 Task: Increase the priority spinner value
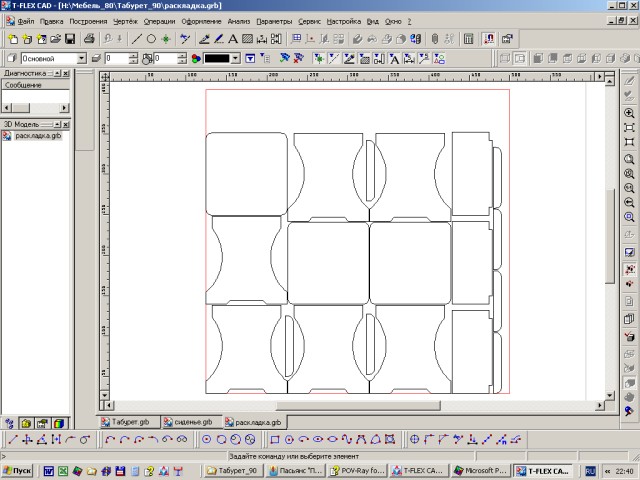pyautogui.click(x=182, y=56)
